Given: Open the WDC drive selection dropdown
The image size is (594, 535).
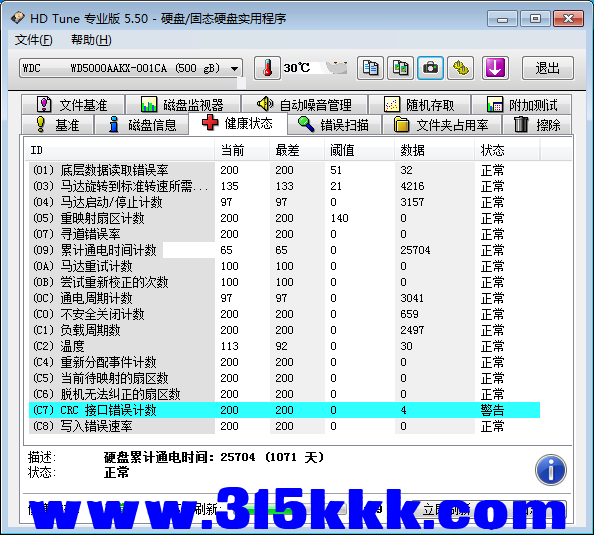Looking at the screenshot, I should (131, 68).
